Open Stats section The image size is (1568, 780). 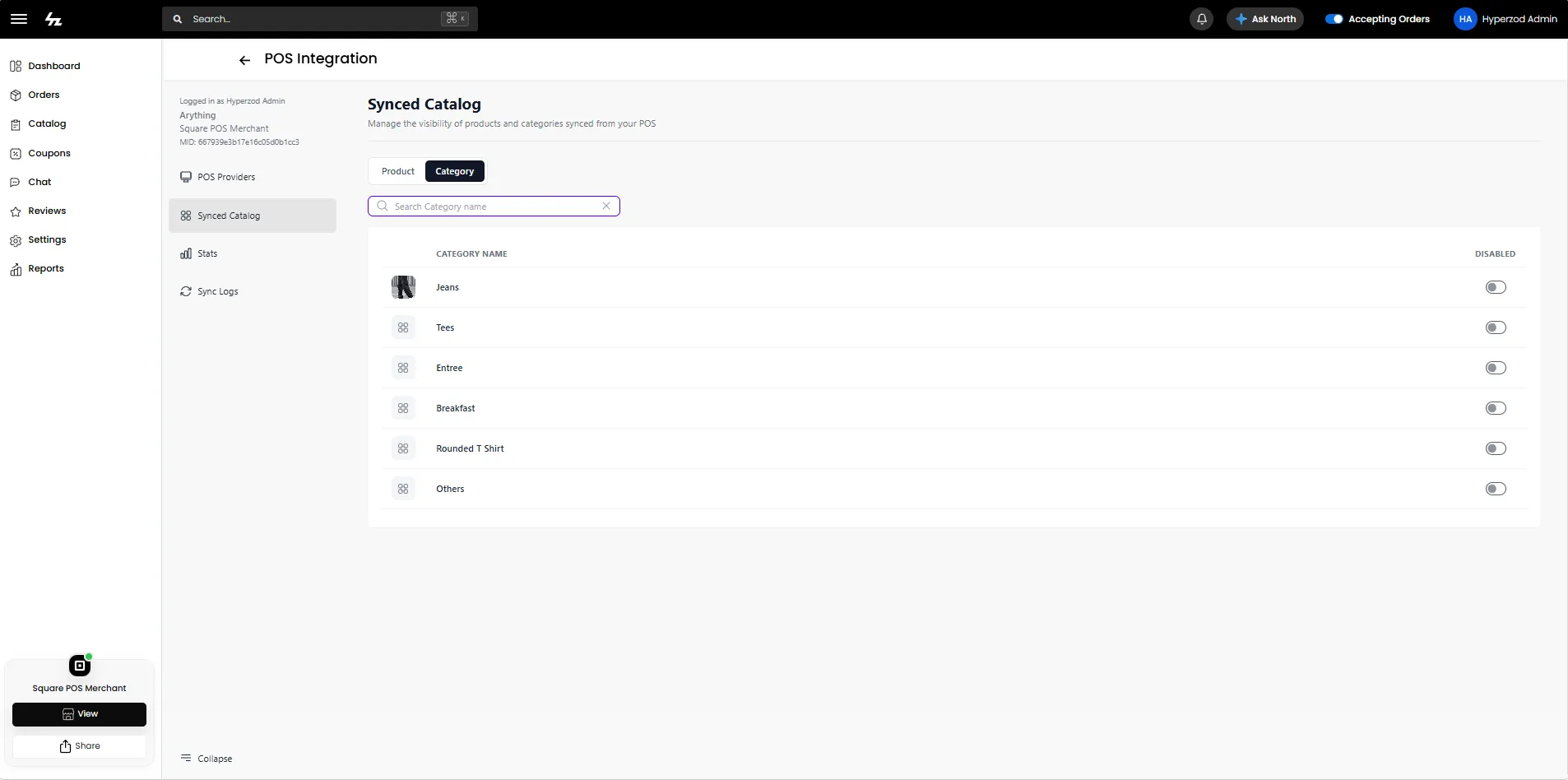tap(253, 253)
